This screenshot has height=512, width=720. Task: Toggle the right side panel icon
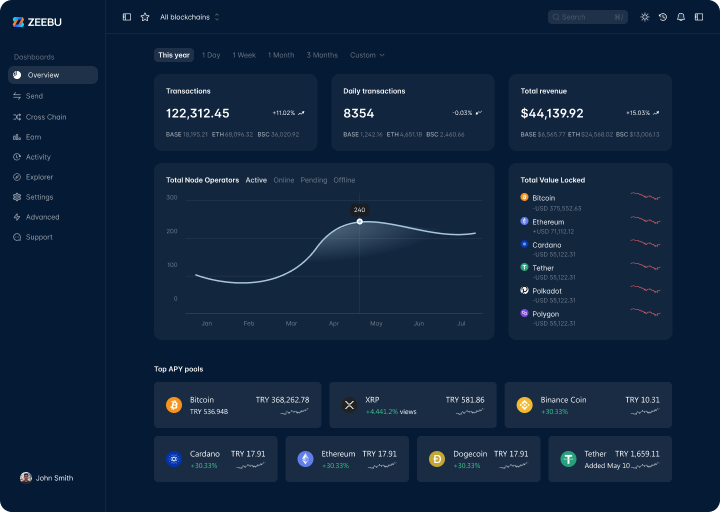tap(699, 17)
